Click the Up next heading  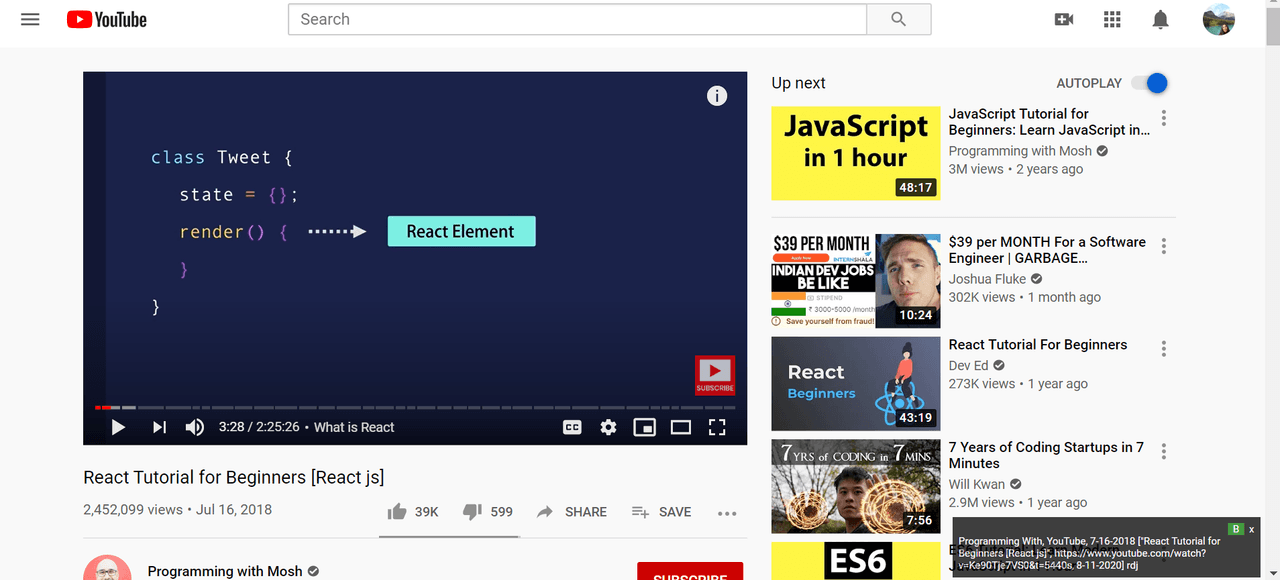(798, 83)
